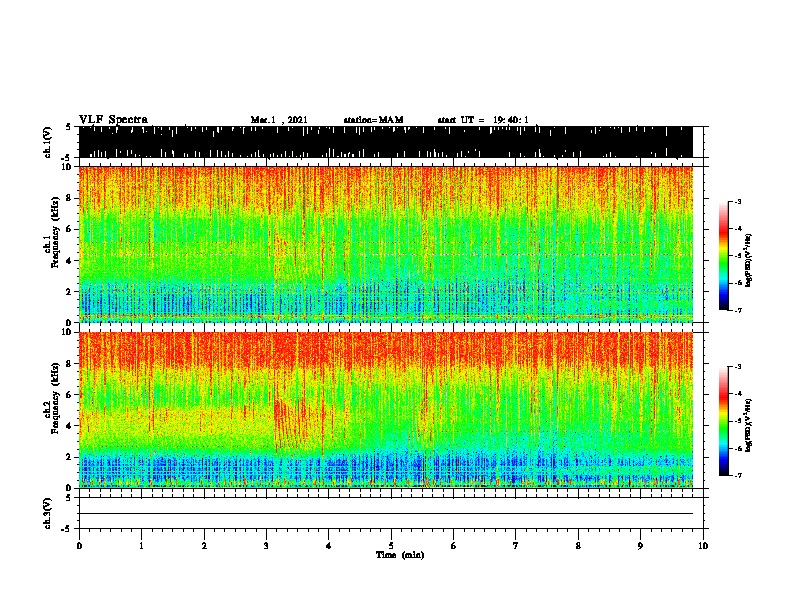Click the time-axis tick label "3"

(266, 546)
